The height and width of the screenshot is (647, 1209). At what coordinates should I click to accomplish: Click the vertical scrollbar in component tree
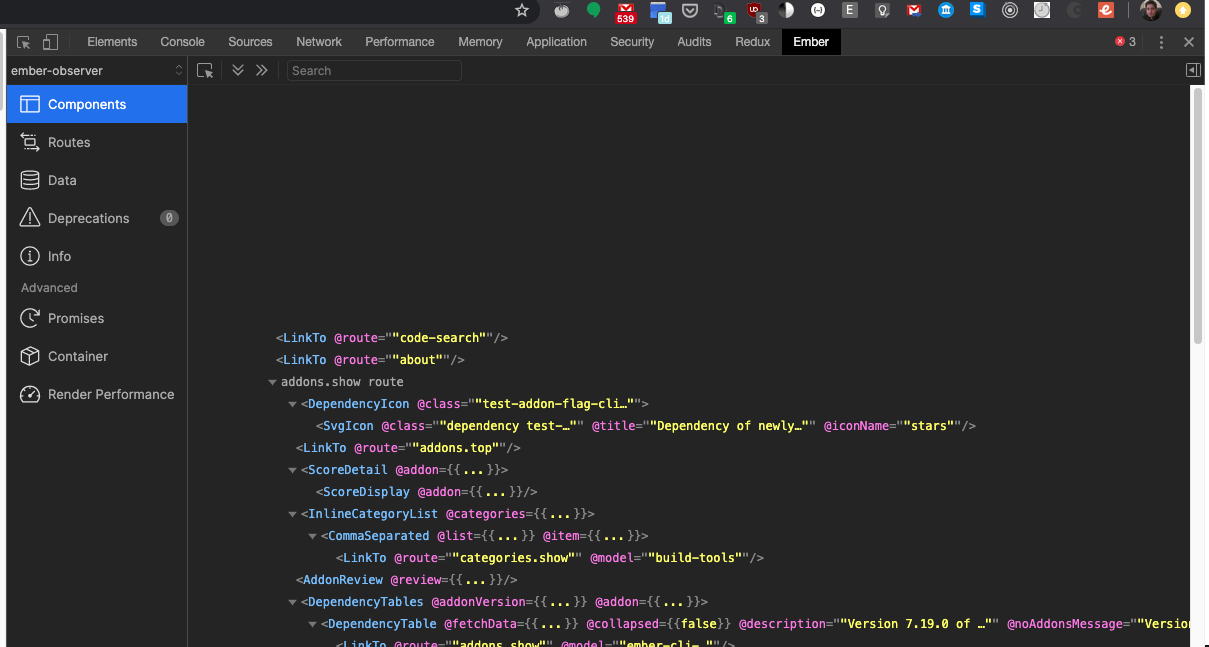1197,215
